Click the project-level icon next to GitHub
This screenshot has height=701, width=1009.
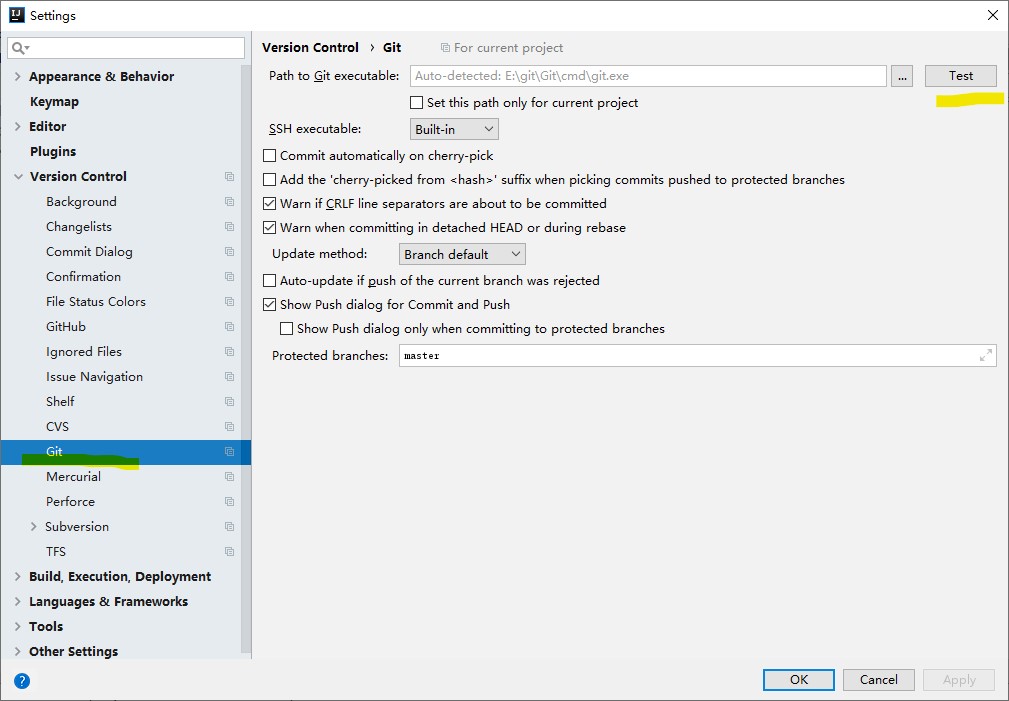pos(229,326)
